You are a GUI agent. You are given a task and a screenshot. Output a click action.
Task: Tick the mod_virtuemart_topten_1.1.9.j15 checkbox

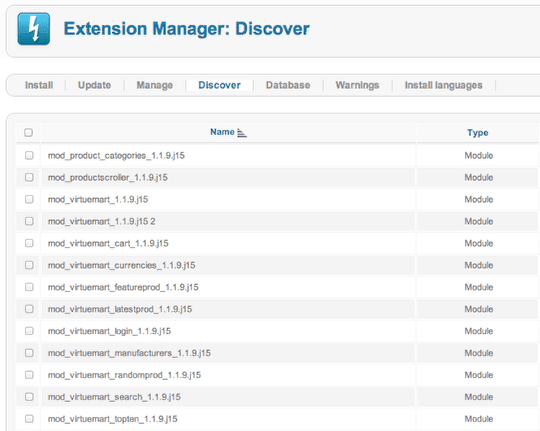[29, 419]
